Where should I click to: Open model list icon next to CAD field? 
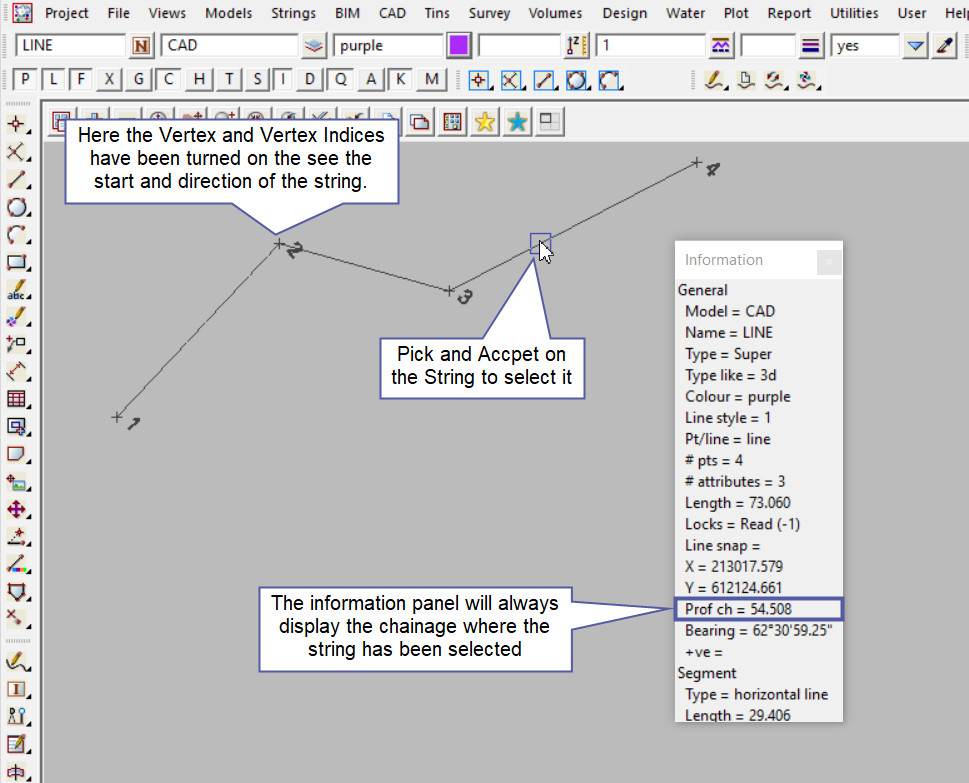point(314,46)
